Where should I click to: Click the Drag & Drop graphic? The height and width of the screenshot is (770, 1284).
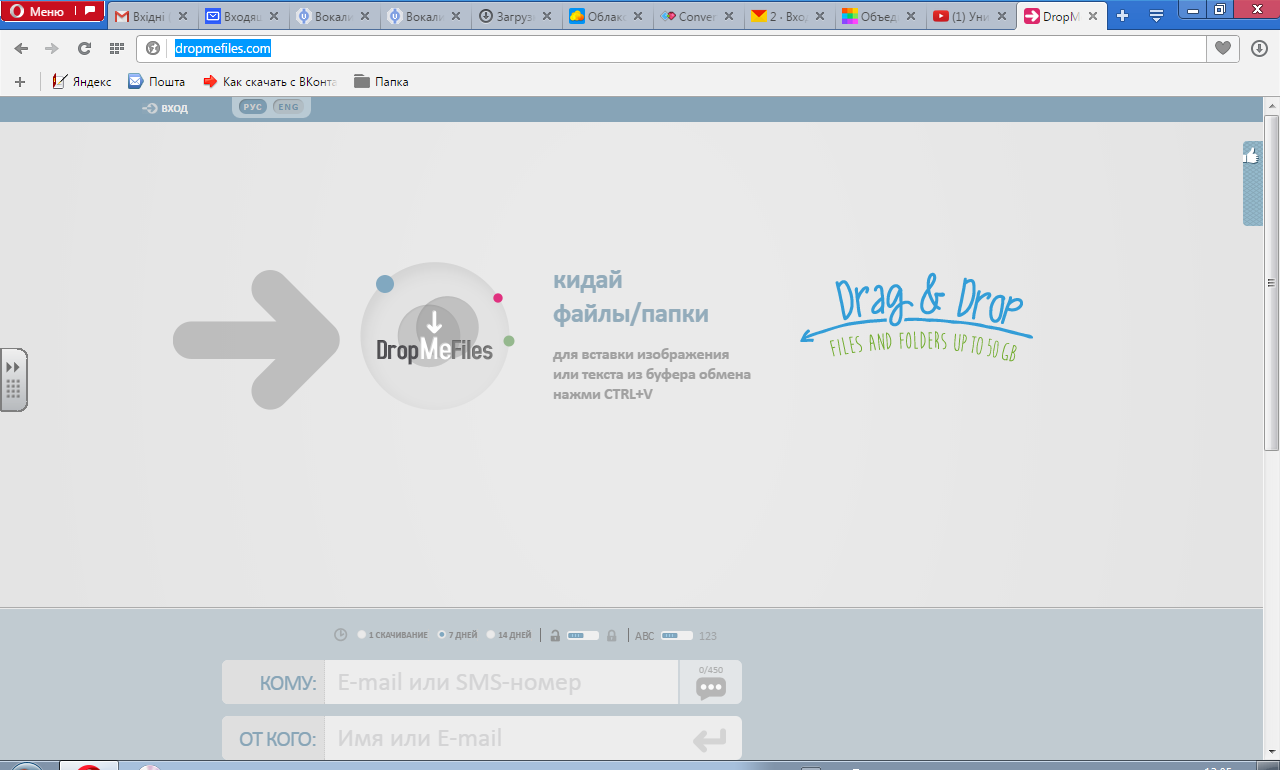point(917,318)
